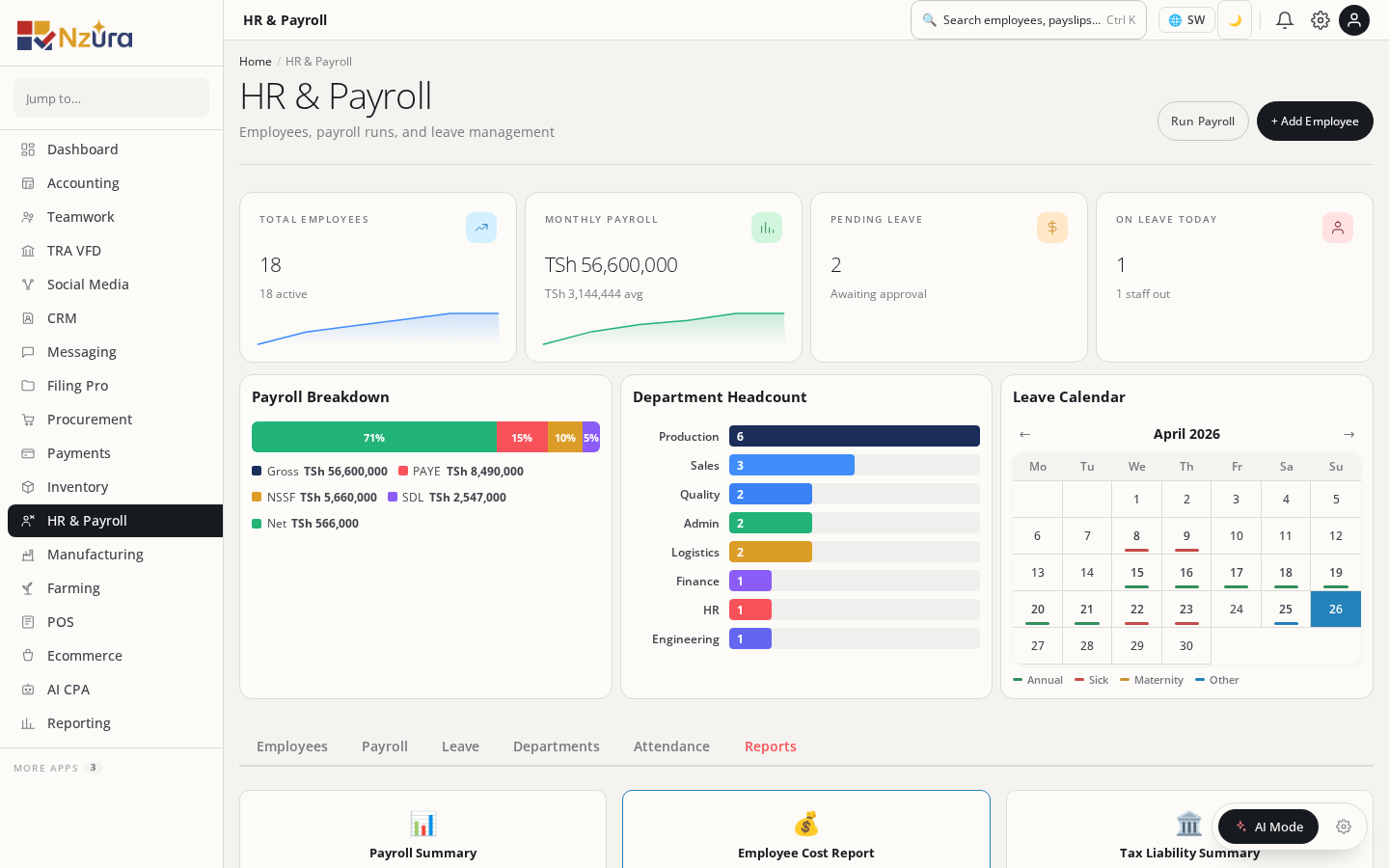Select HR & Payroll sidebar item
Image resolution: width=1389 pixels, height=868 pixels.
point(115,521)
